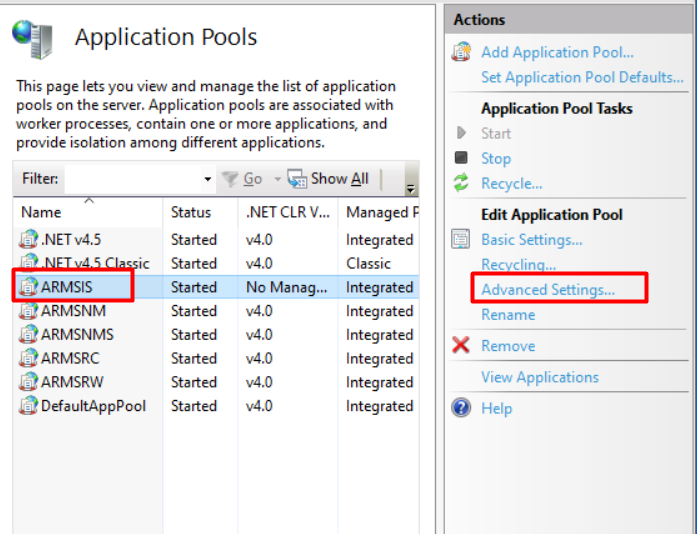The image size is (697, 534).
Task: Click the No Manag... cell of ARMSIS
Action: [x=287, y=287]
